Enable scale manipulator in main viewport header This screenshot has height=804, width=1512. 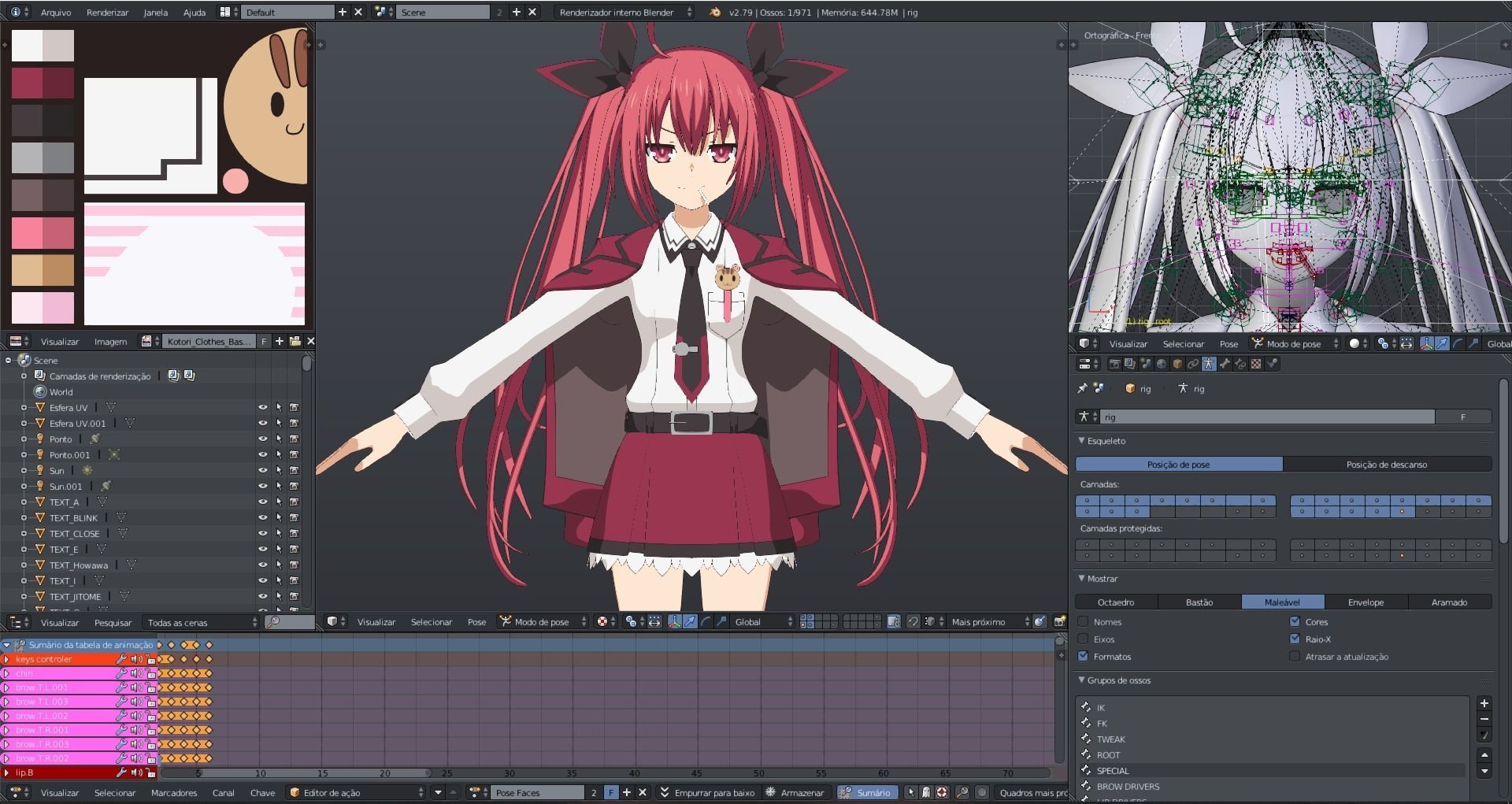pos(721,622)
